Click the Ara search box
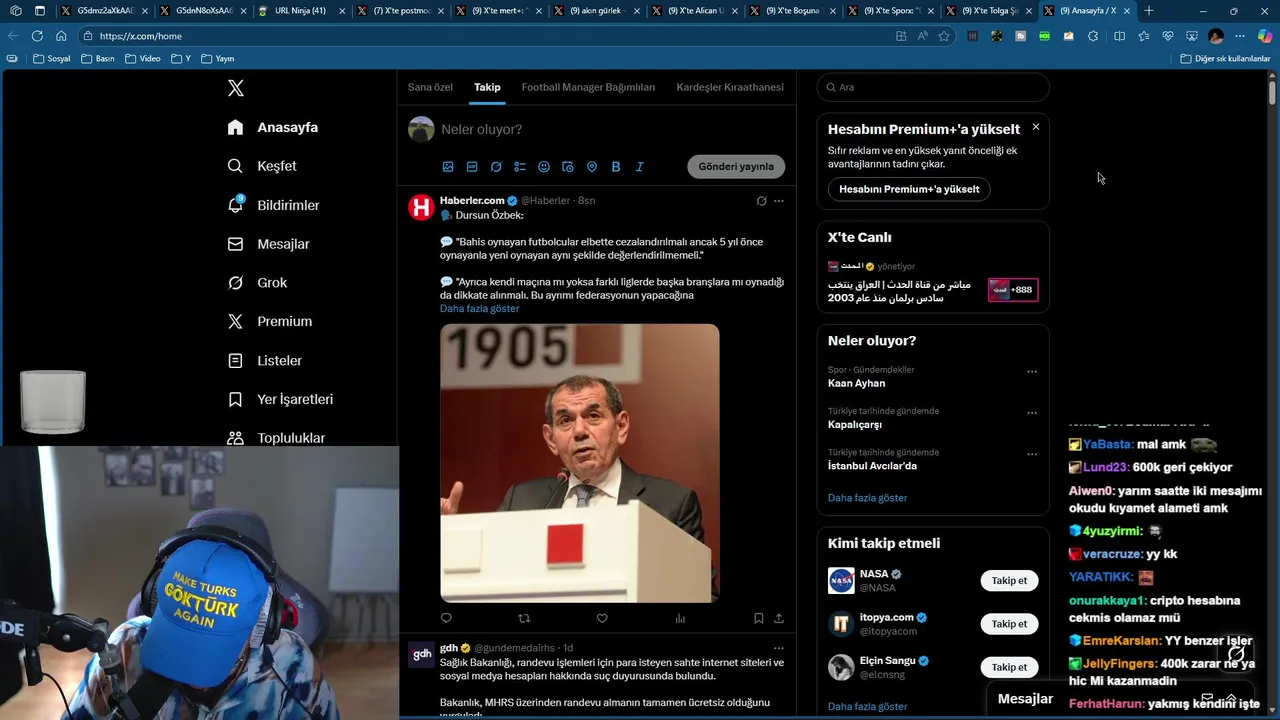1280x720 pixels. click(x=933, y=87)
